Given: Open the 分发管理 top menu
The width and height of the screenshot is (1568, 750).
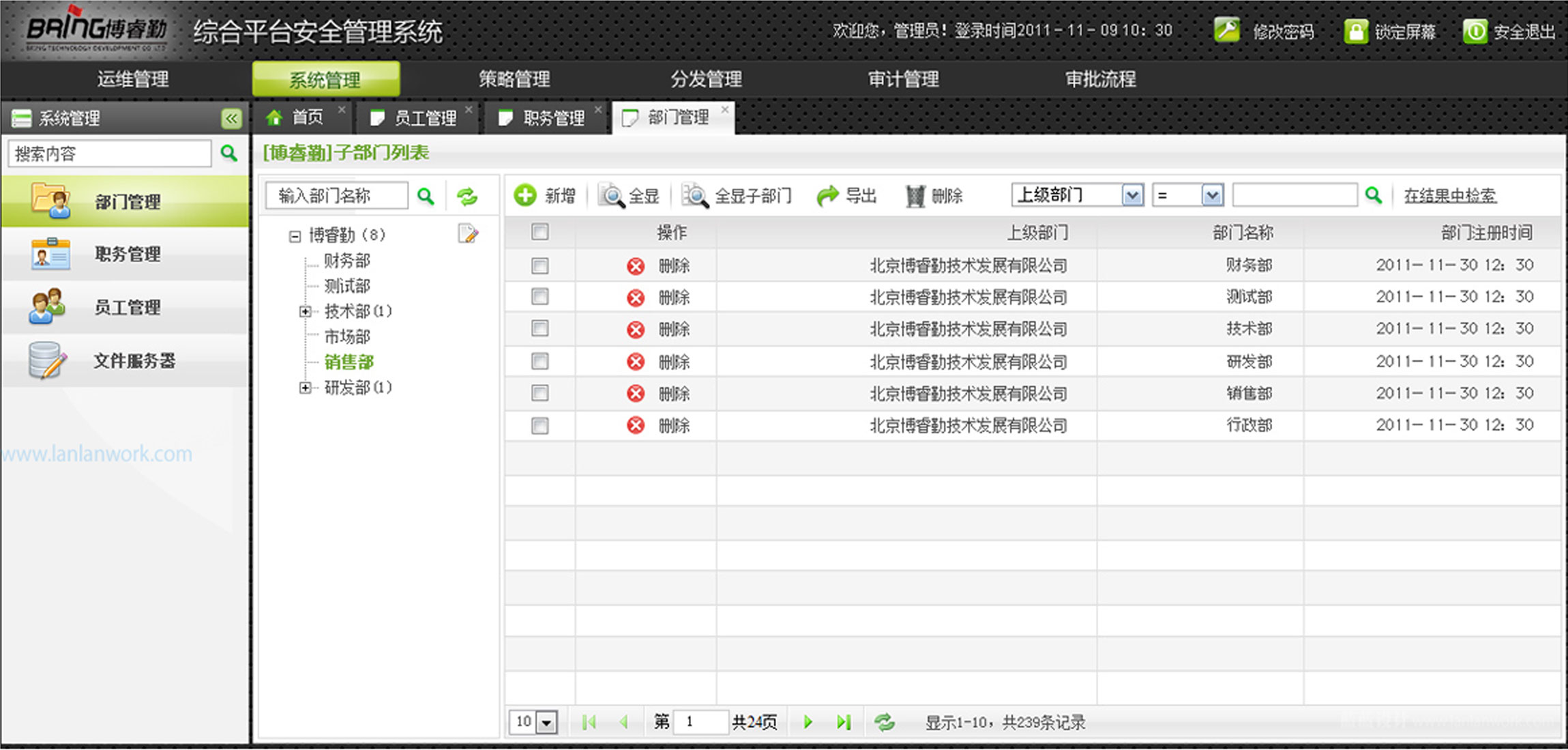Looking at the screenshot, I should click(706, 79).
